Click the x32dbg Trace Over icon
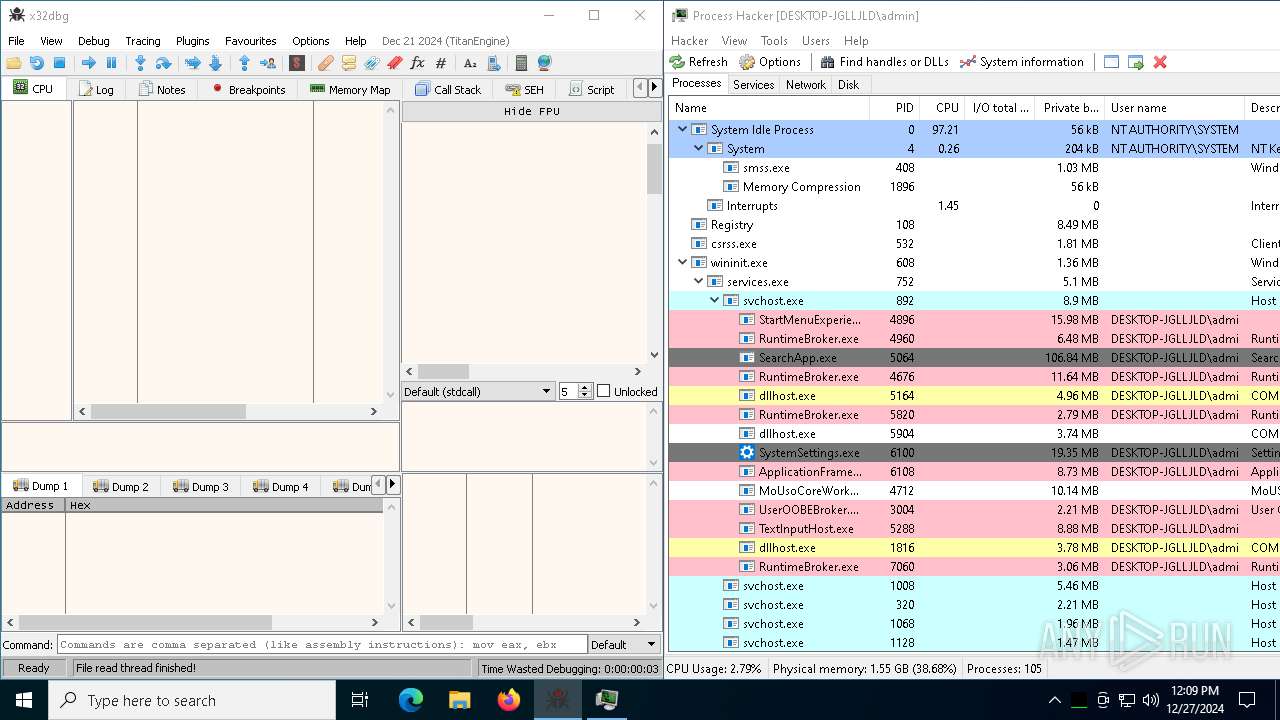This screenshot has height=720, width=1280. pyautogui.click(x=215, y=63)
